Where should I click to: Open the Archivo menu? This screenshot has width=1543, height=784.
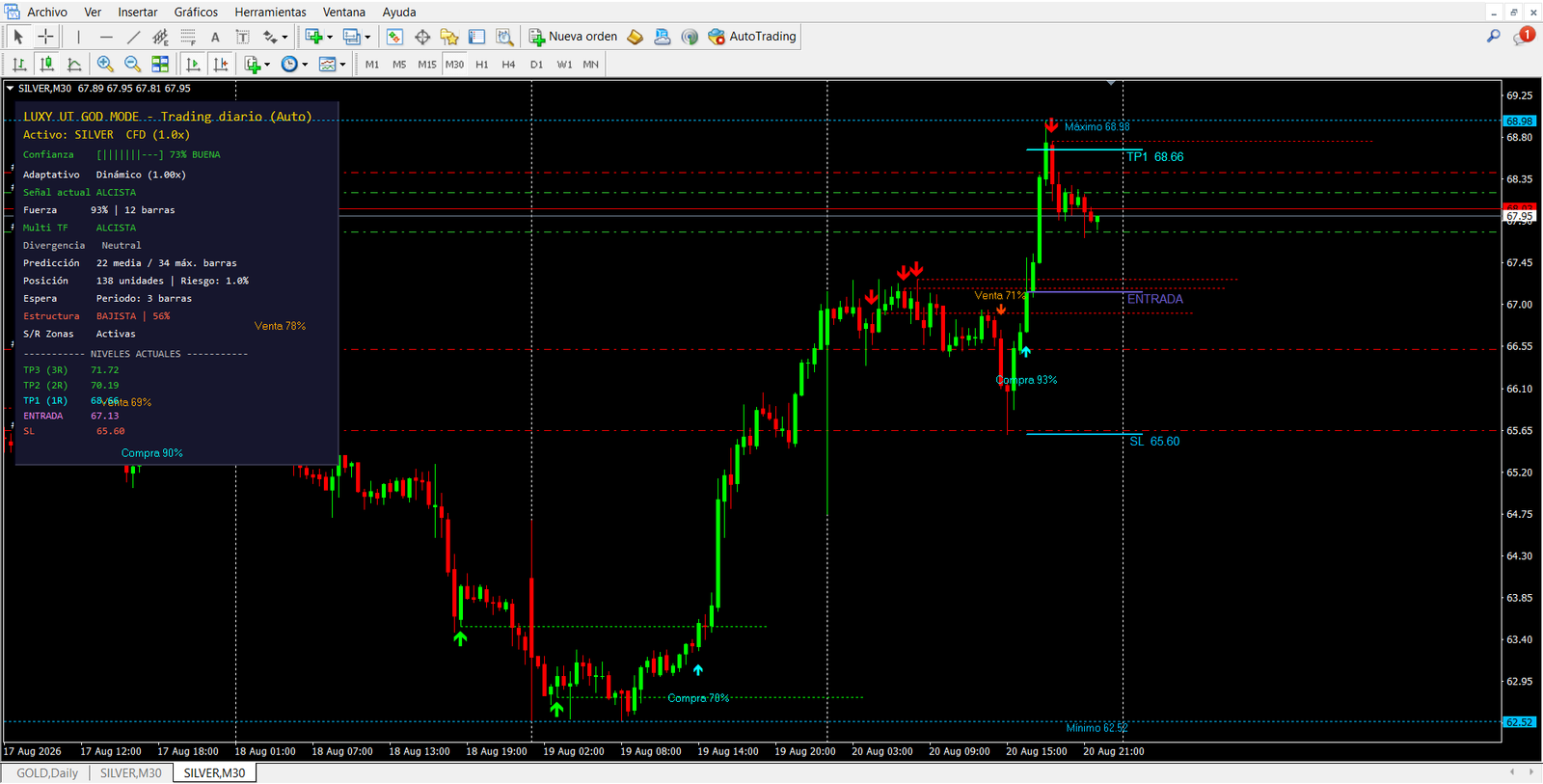pyautogui.click(x=47, y=12)
